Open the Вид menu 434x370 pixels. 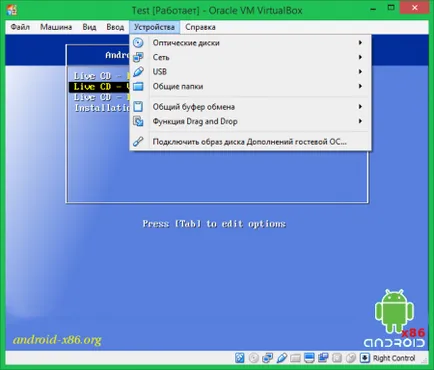[89, 27]
